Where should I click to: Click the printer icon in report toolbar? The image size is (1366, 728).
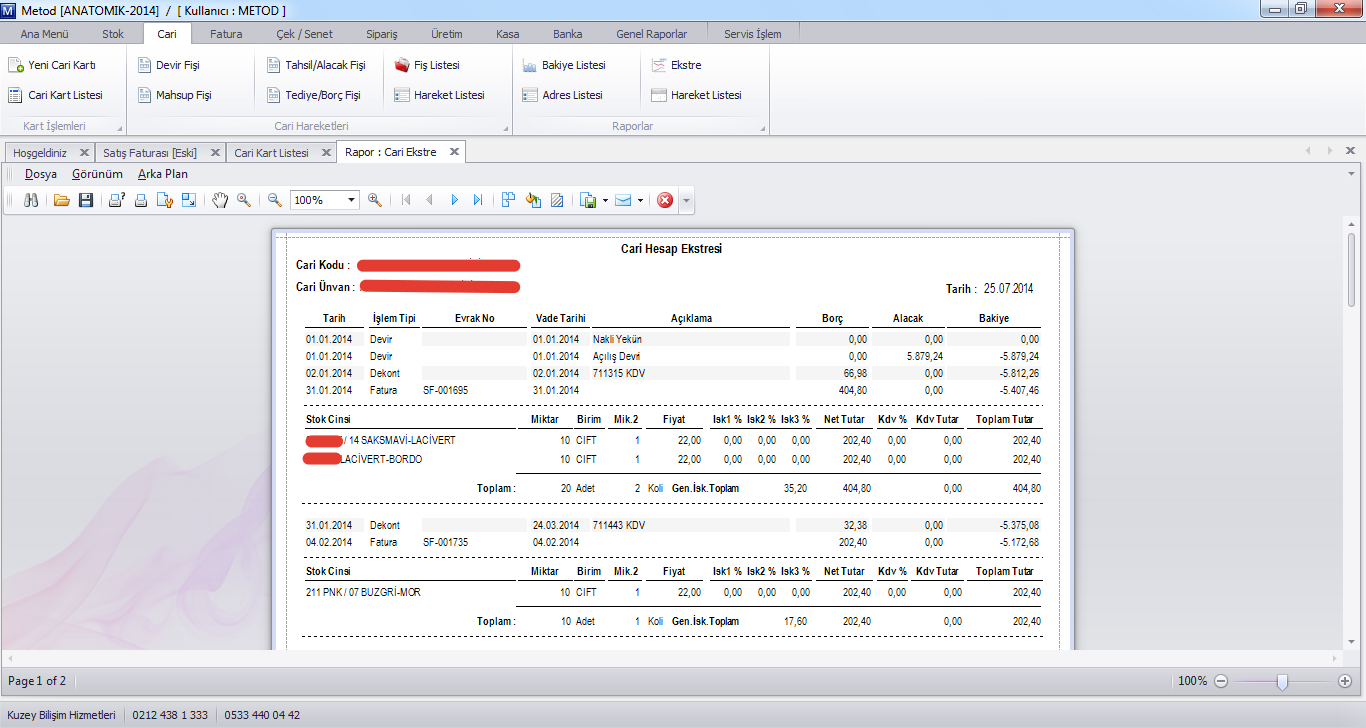point(141,200)
